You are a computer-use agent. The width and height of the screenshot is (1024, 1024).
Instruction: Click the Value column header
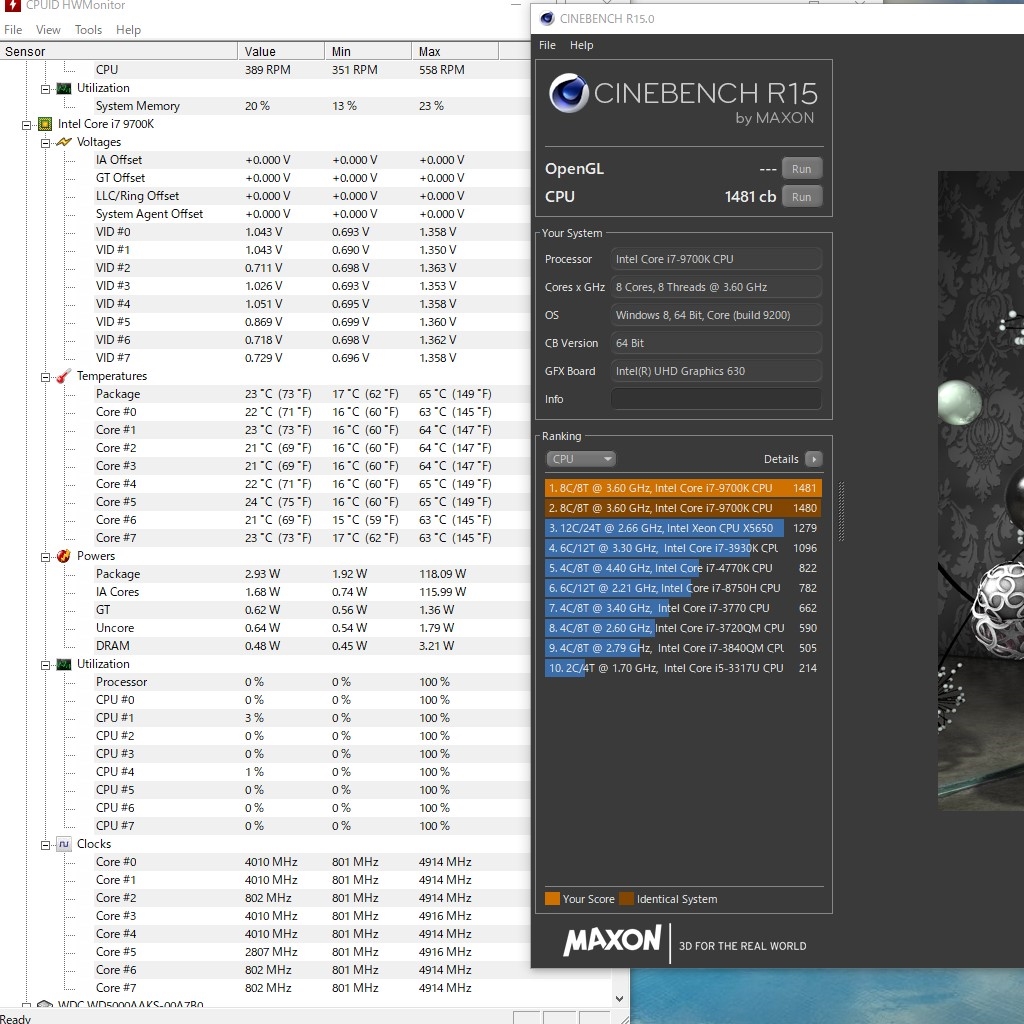(x=281, y=51)
